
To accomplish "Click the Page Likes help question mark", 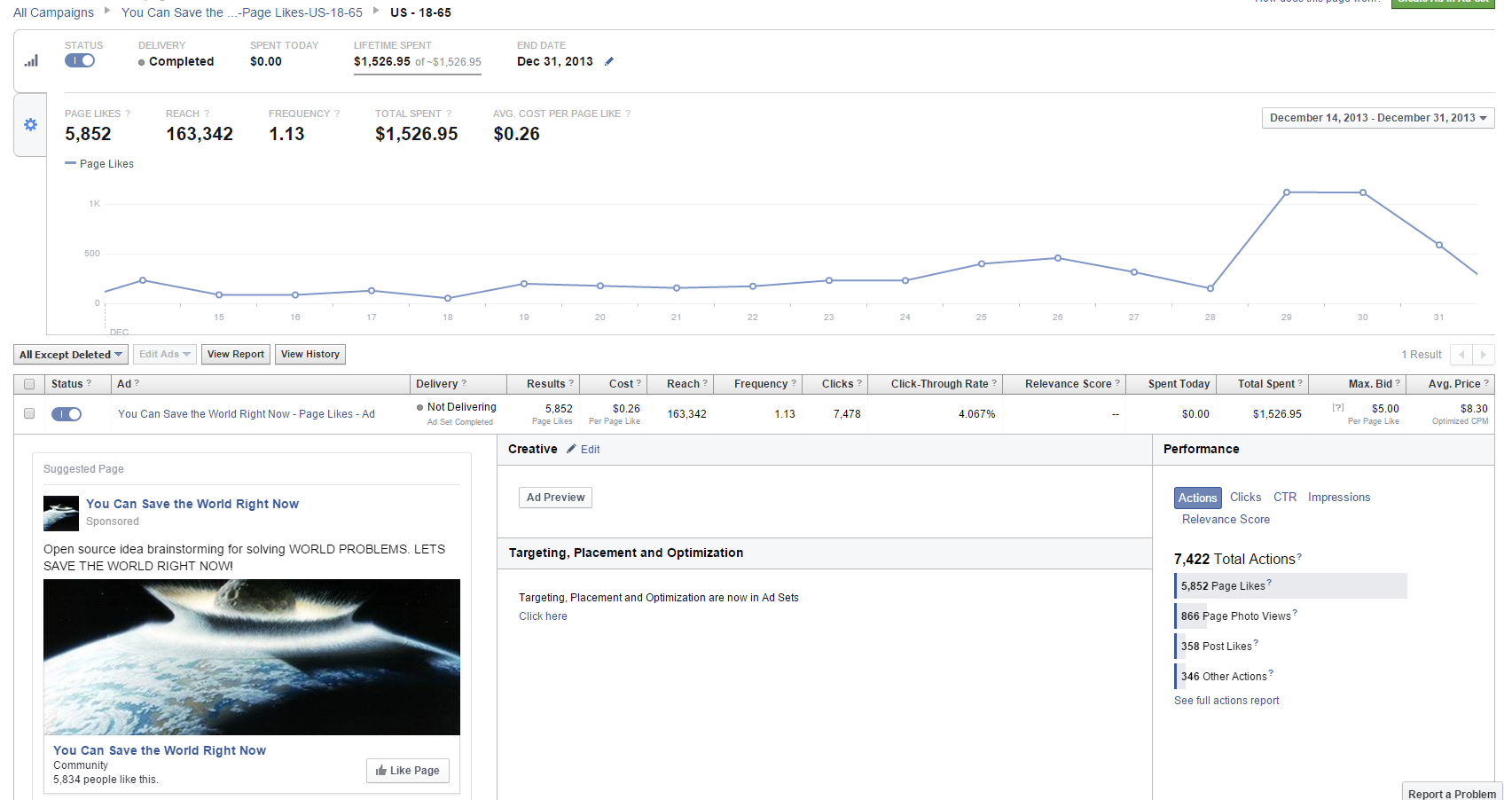I will coord(128,114).
